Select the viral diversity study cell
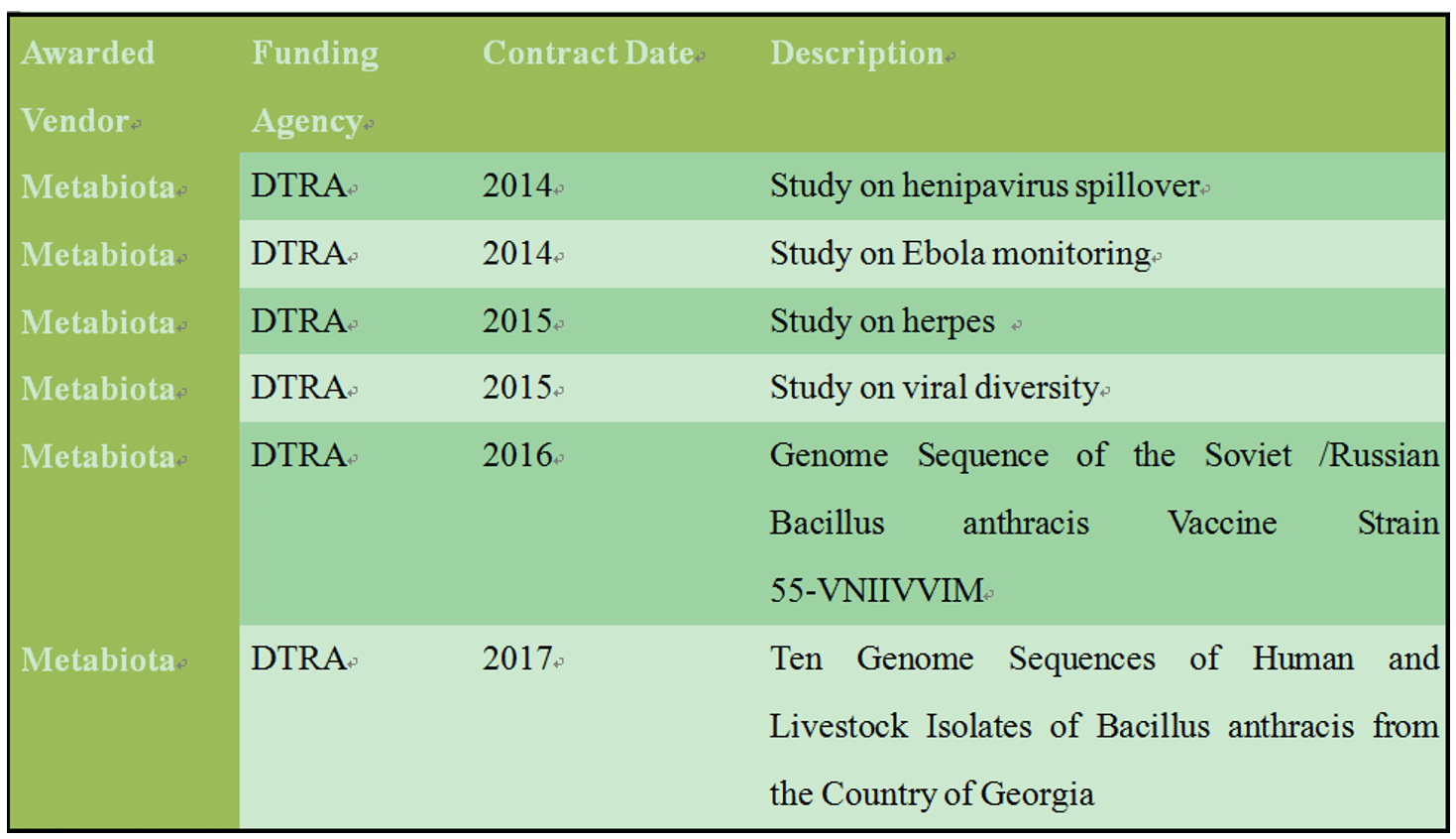1456x839 pixels. click(934, 388)
